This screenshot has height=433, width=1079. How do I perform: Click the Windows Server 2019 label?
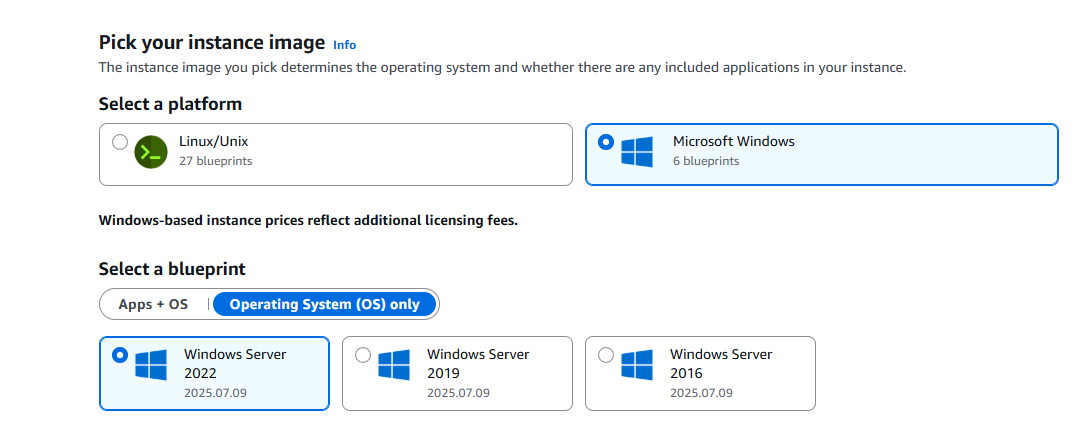click(478, 364)
